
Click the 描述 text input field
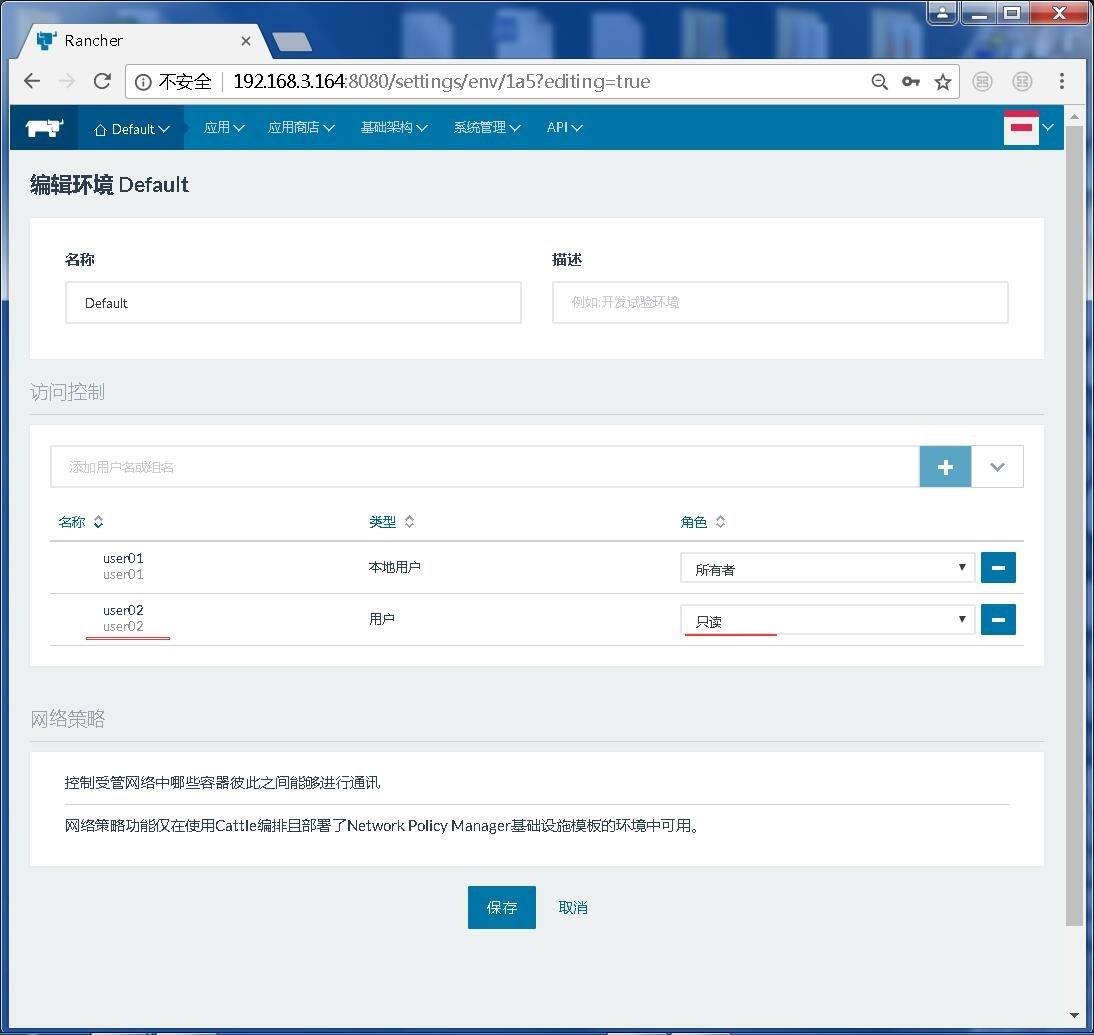coord(780,302)
